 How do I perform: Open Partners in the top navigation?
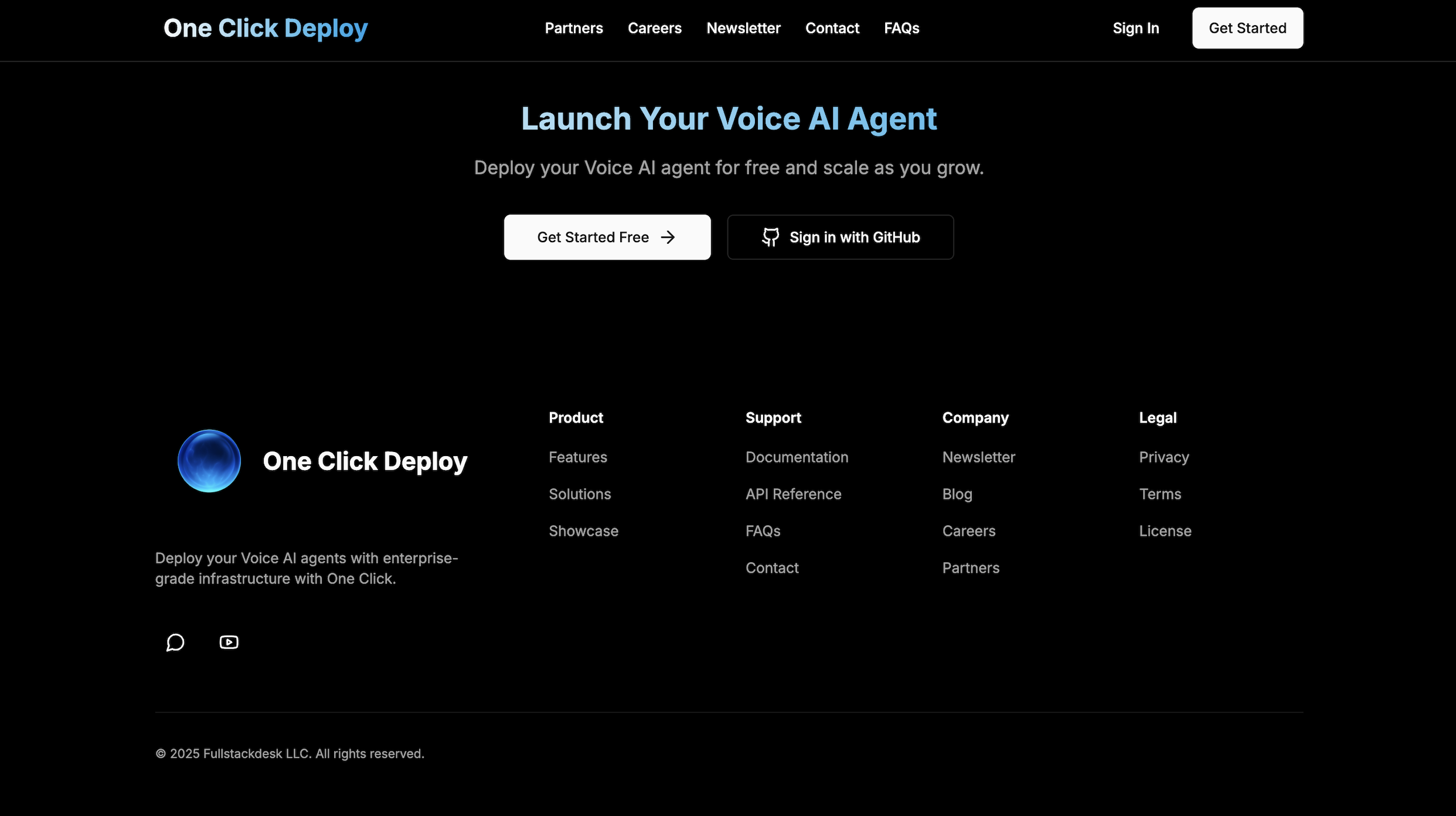click(574, 28)
